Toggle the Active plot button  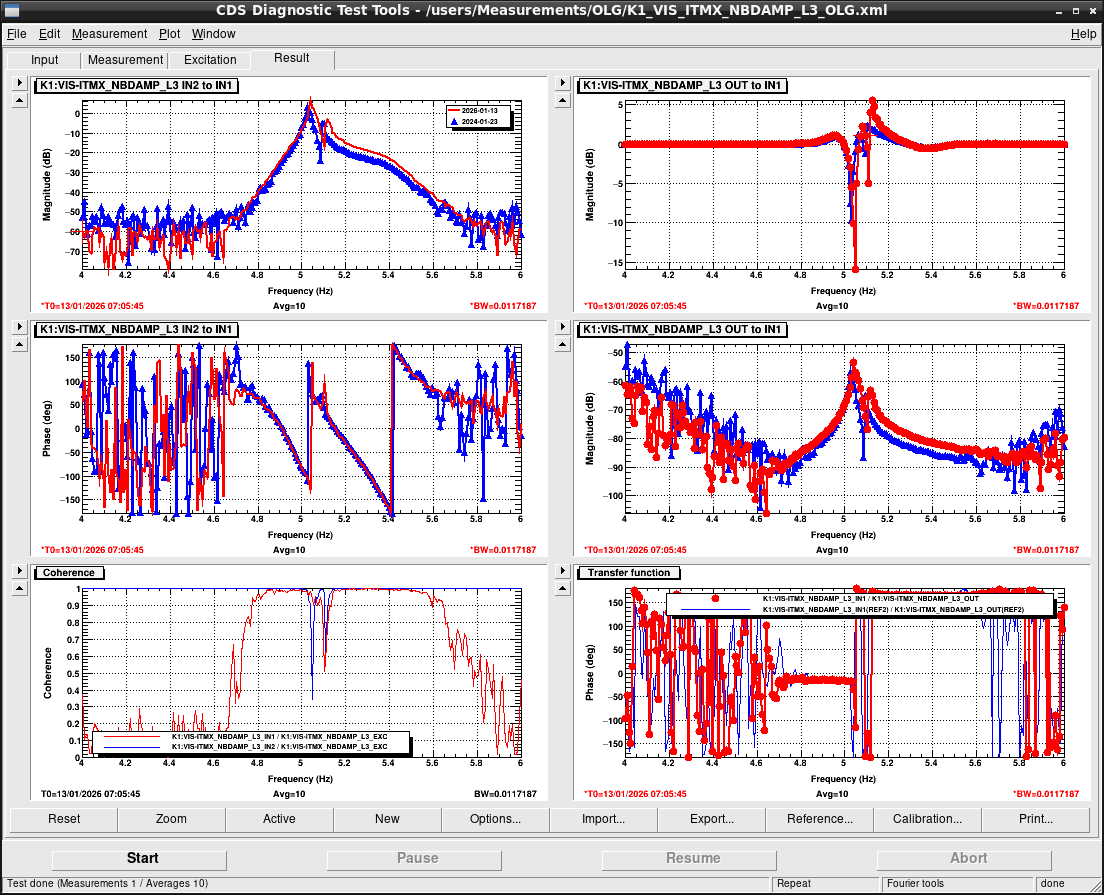(x=279, y=819)
